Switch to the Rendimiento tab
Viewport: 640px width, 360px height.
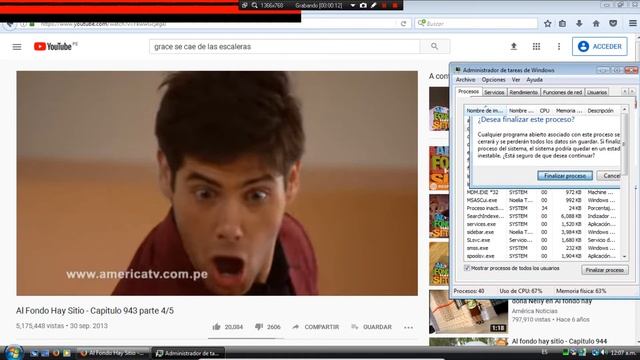tap(524, 92)
